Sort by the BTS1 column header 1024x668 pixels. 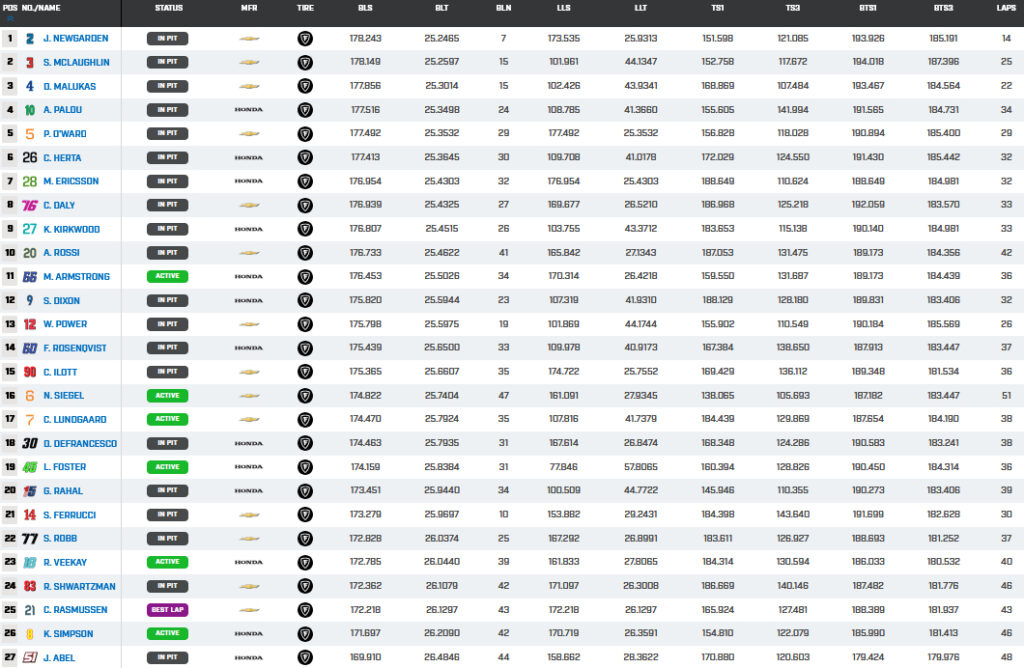click(x=868, y=8)
